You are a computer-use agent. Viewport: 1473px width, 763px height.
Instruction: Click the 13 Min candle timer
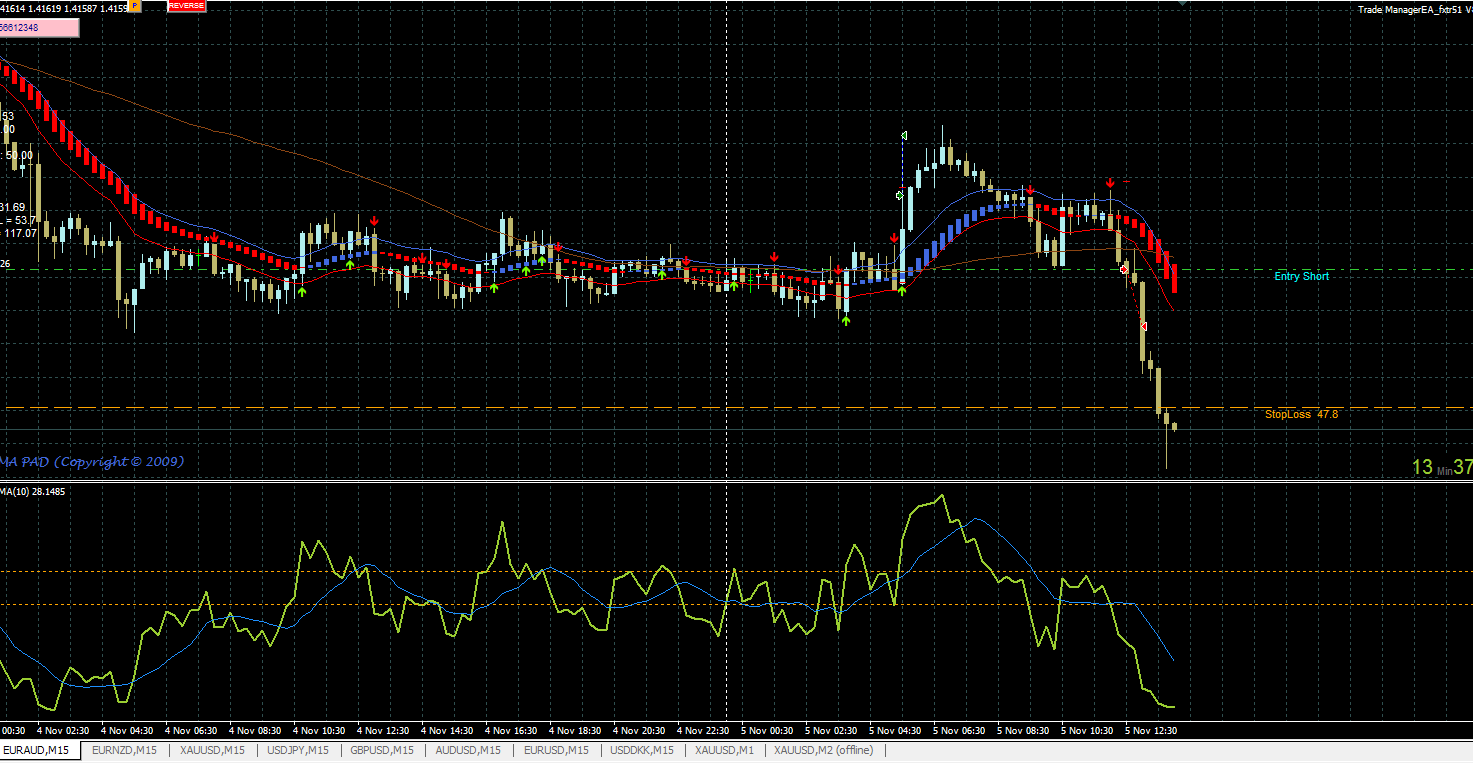tap(1442, 467)
